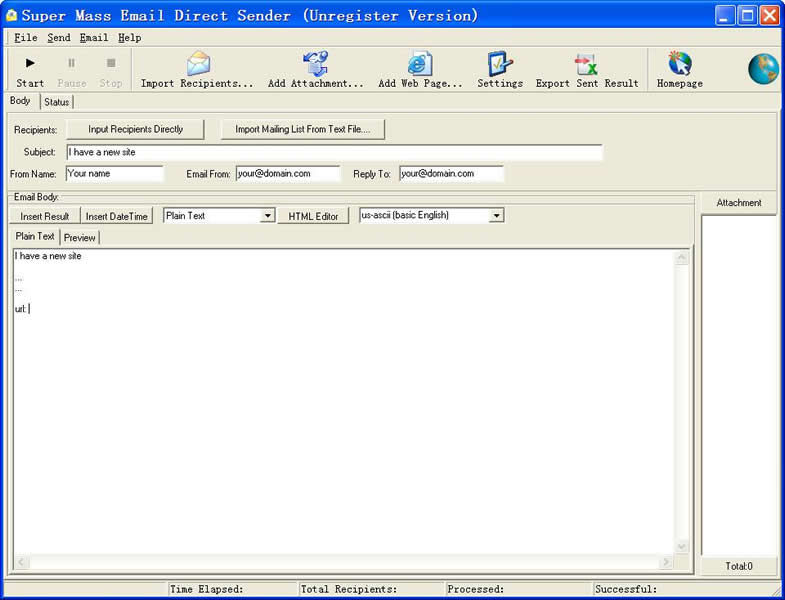
Task: Switch to the Preview tab
Action: tap(80, 238)
